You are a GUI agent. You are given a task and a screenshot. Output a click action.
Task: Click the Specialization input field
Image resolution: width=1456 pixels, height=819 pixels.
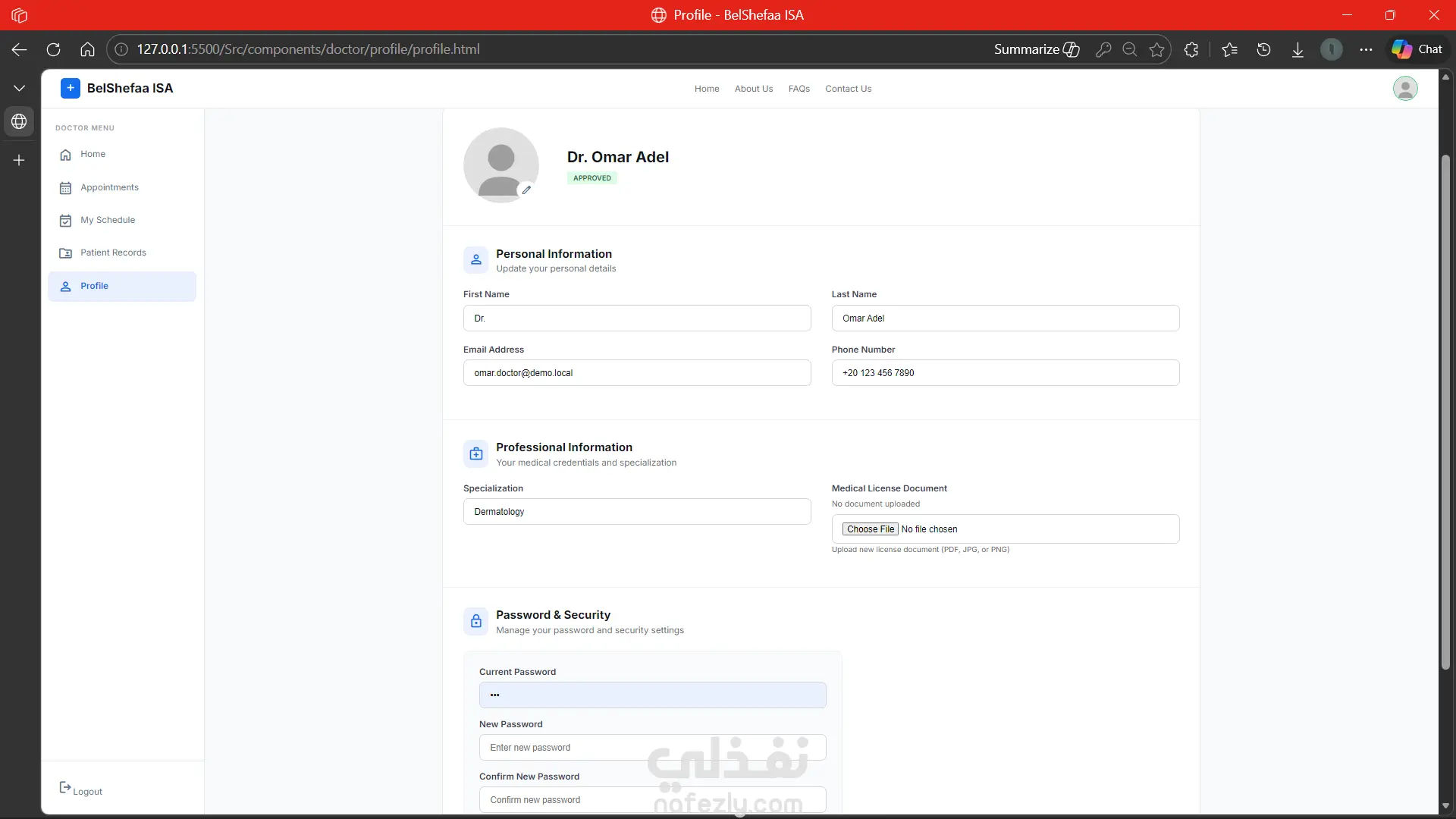pyautogui.click(x=636, y=512)
